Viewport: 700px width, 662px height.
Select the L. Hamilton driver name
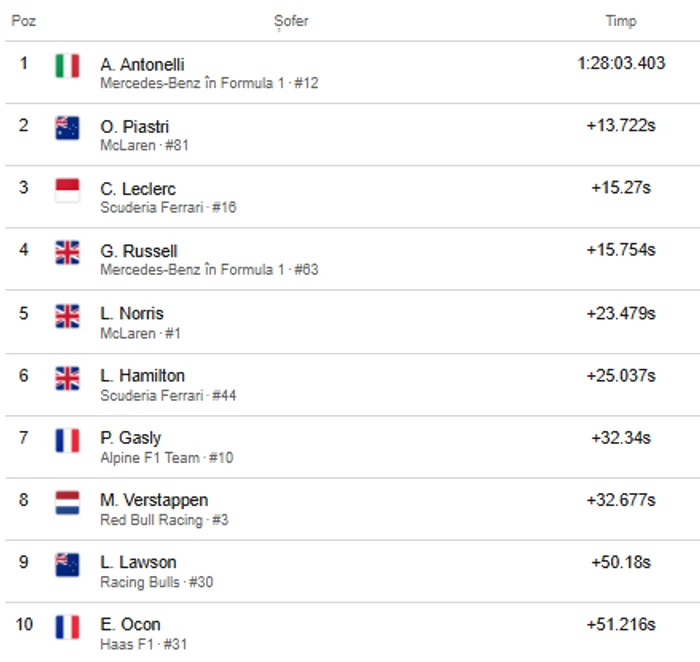click(x=142, y=376)
